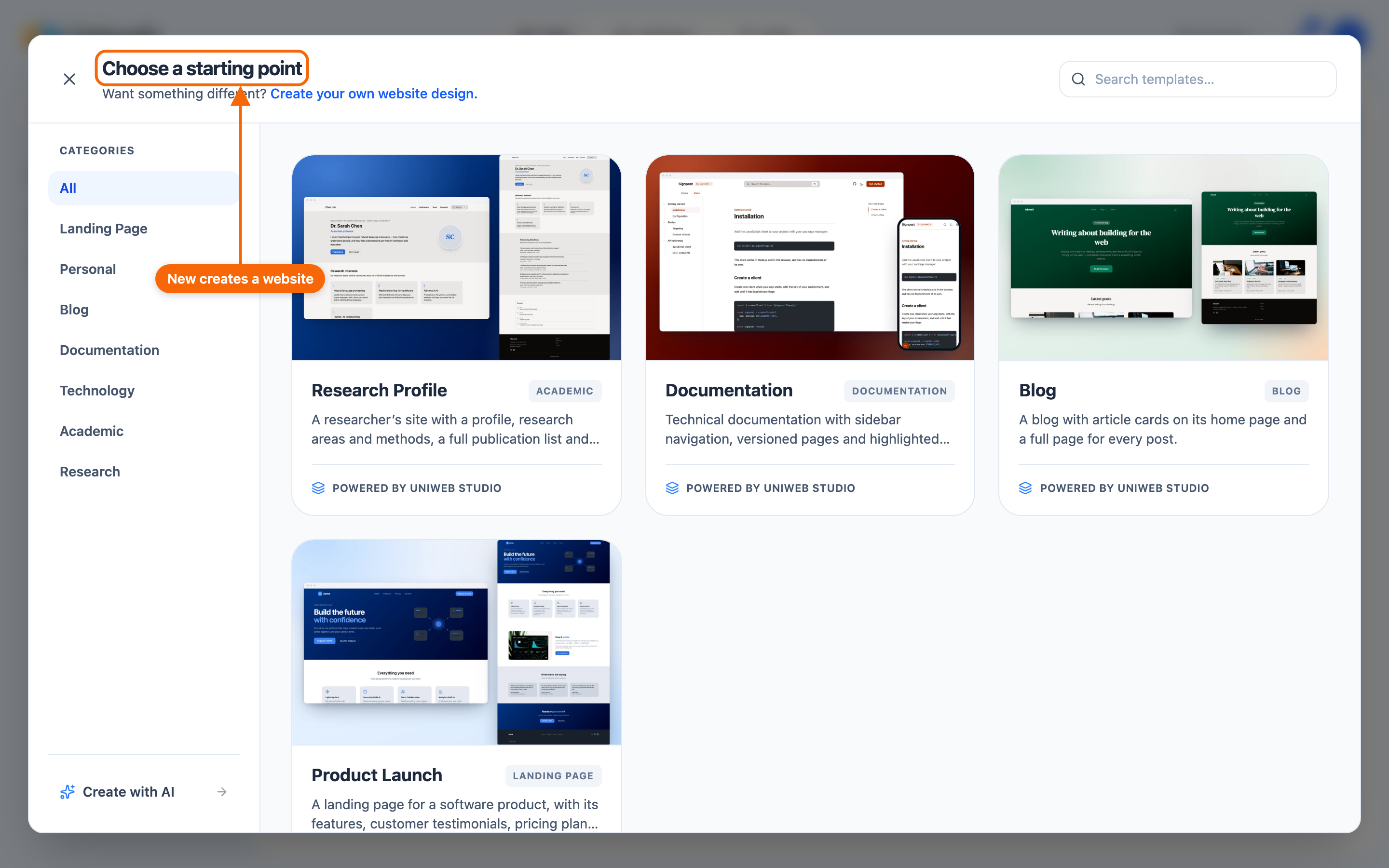Open the Research Profile template preview
Image resolution: width=1389 pixels, height=868 pixels.
tap(456, 257)
